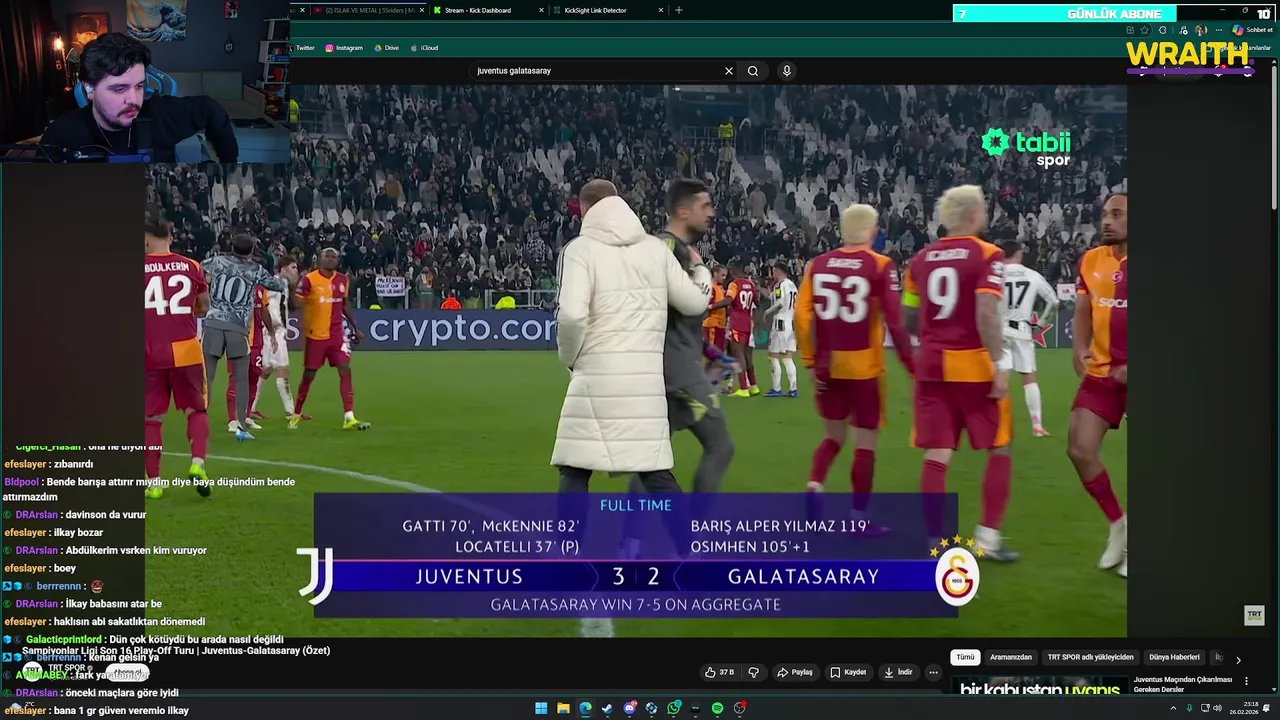Like the video showing 37 B
Viewport: 1280px width, 720px height.
[720, 672]
